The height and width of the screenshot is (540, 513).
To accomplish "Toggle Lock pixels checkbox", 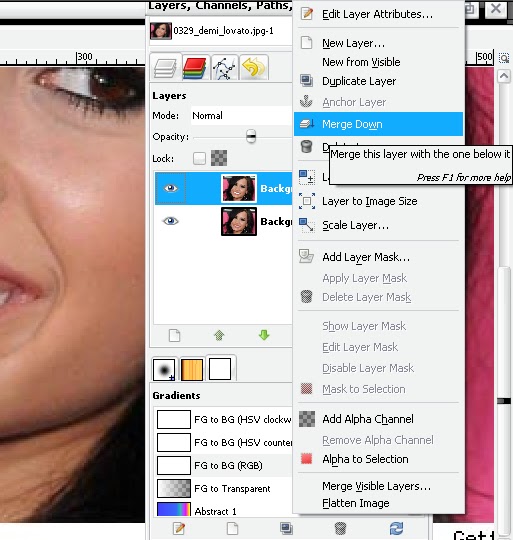I will [199, 158].
